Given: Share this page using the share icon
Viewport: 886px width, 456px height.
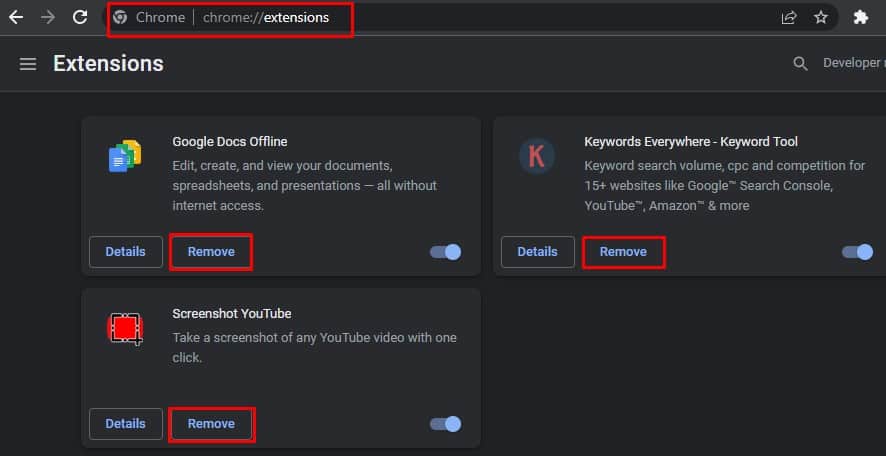Looking at the screenshot, I should (789, 18).
